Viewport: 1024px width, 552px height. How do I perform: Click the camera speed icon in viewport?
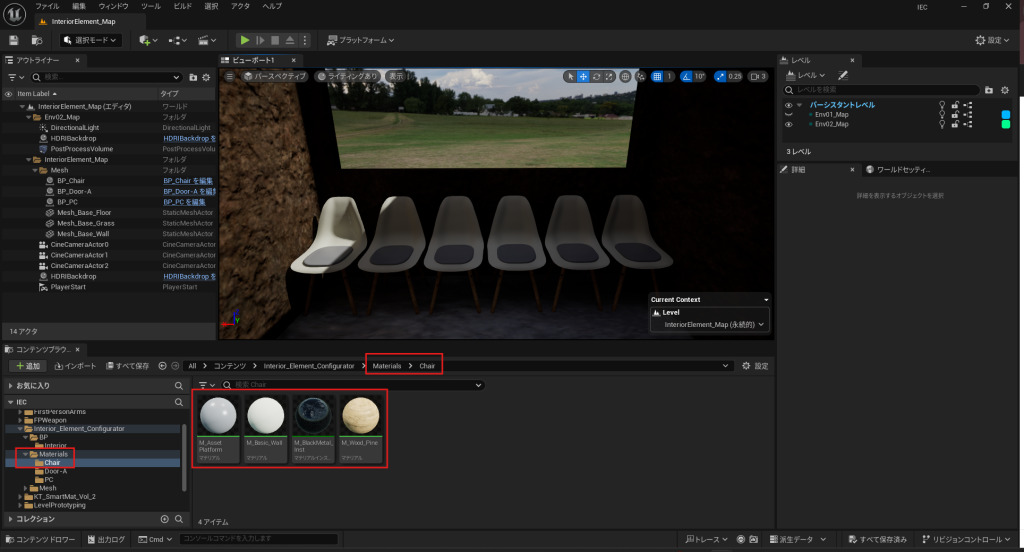[x=754, y=76]
